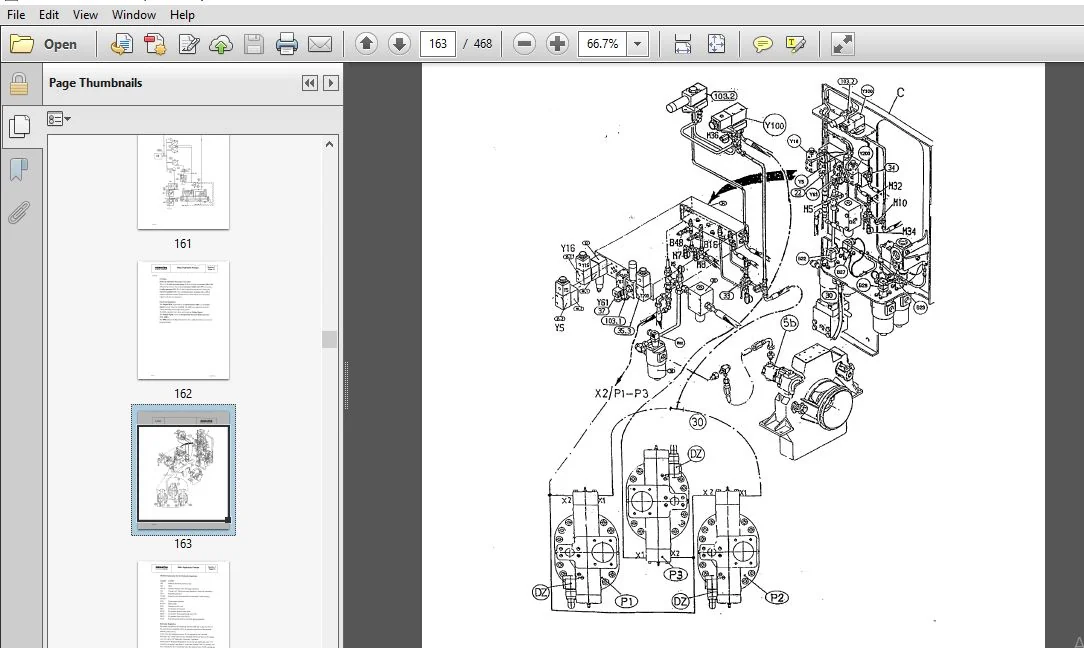Click the Send email envelope icon
This screenshot has height=648, width=1084.
(319, 44)
